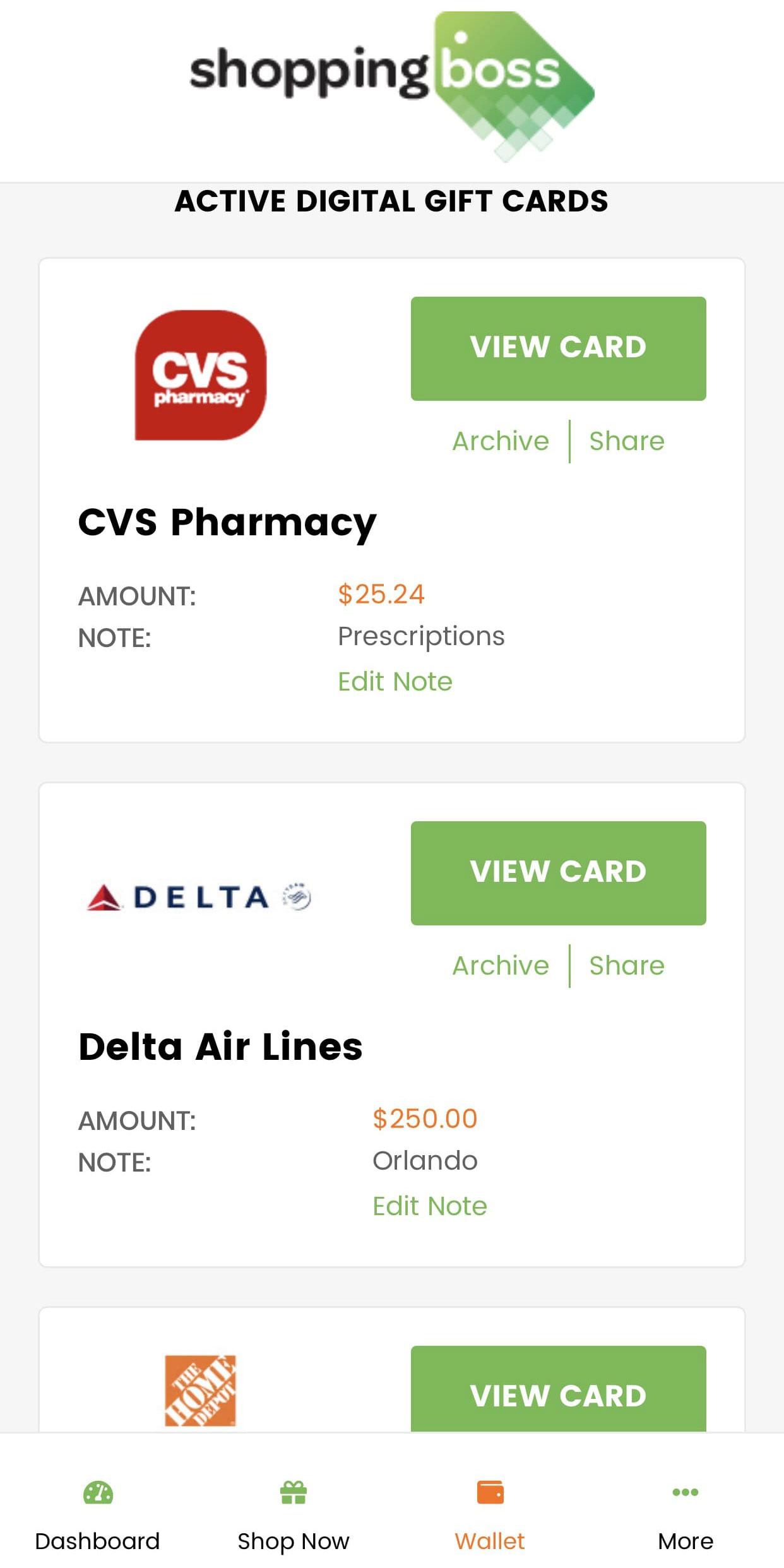Image resolution: width=784 pixels, height=1568 pixels.
Task: Archive the Delta Air Lines card
Action: (501, 966)
